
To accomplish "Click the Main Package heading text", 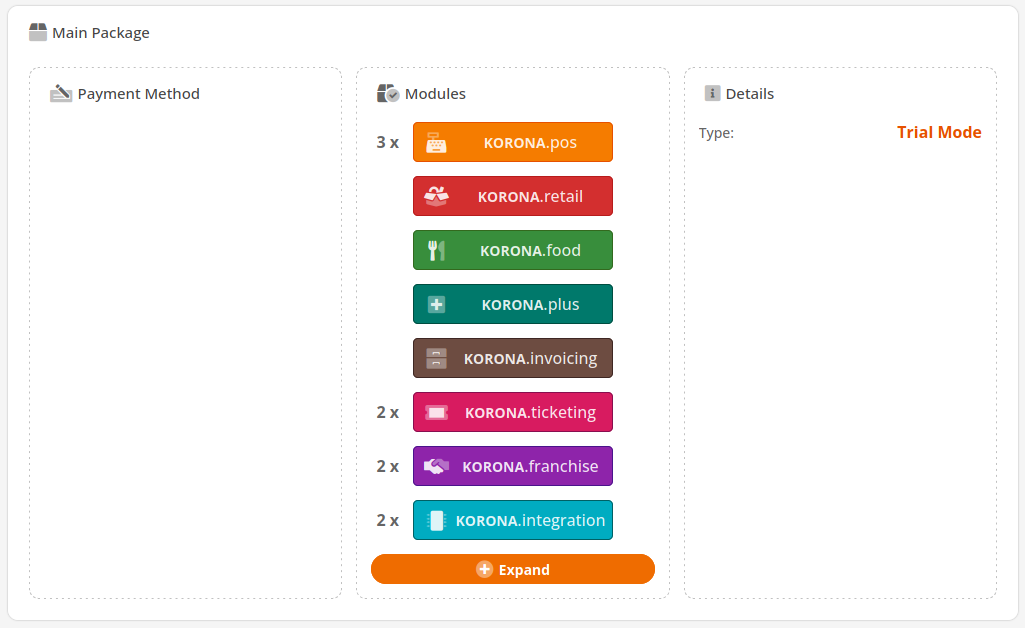I will click(101, 33).
